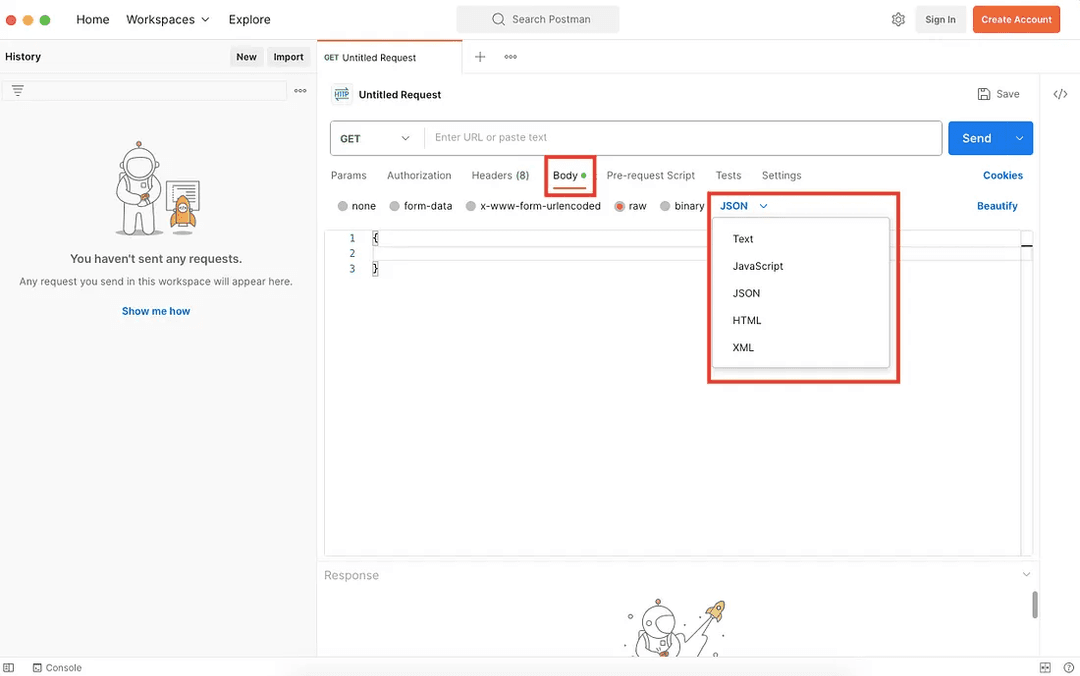This screenshot has height=676, width=1080.
Task: Open Headers (8) tab
Action: tap(500, 175)
